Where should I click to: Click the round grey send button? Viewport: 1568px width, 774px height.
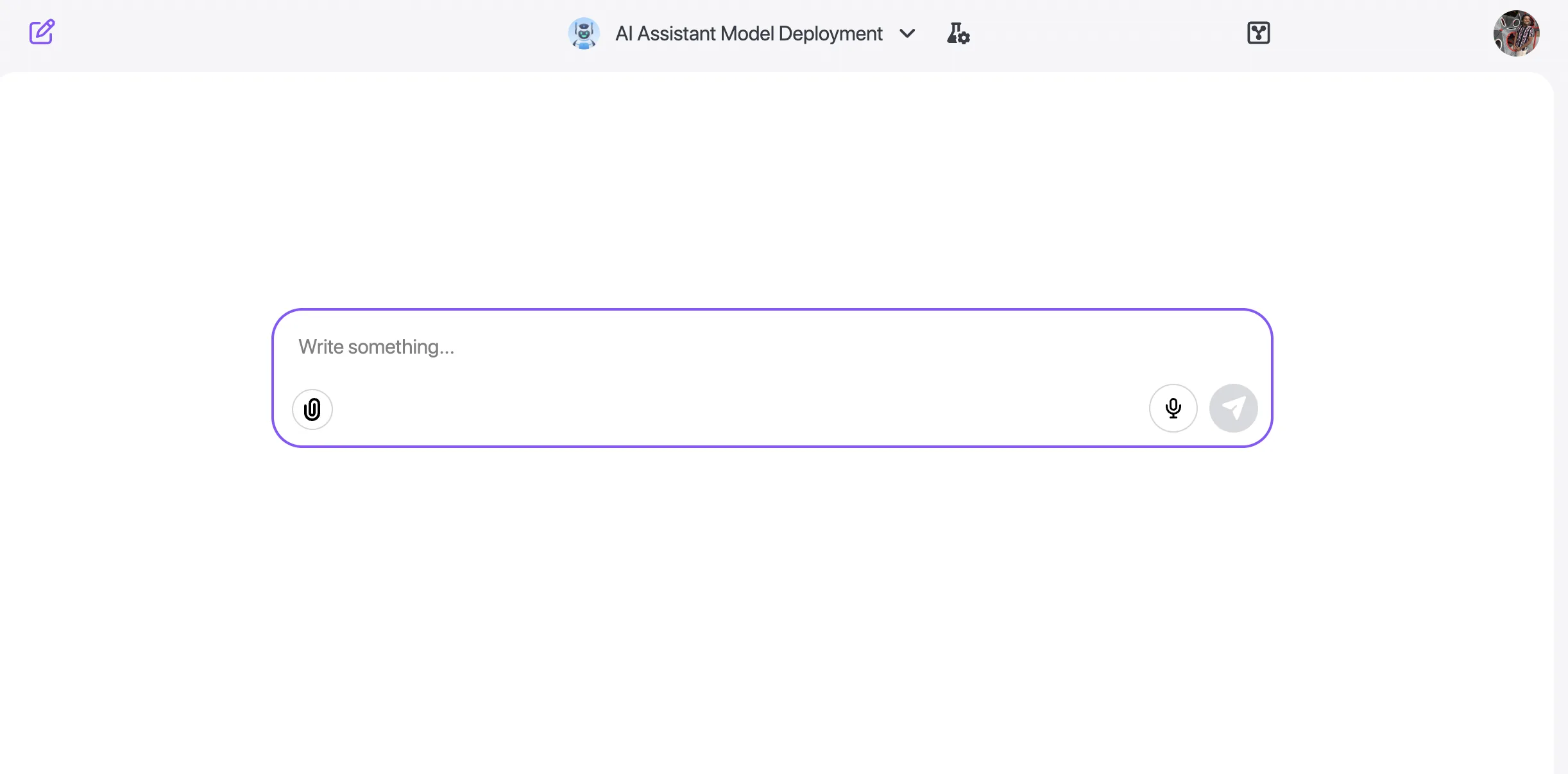pyautogui.click(x=1233, y=408)
